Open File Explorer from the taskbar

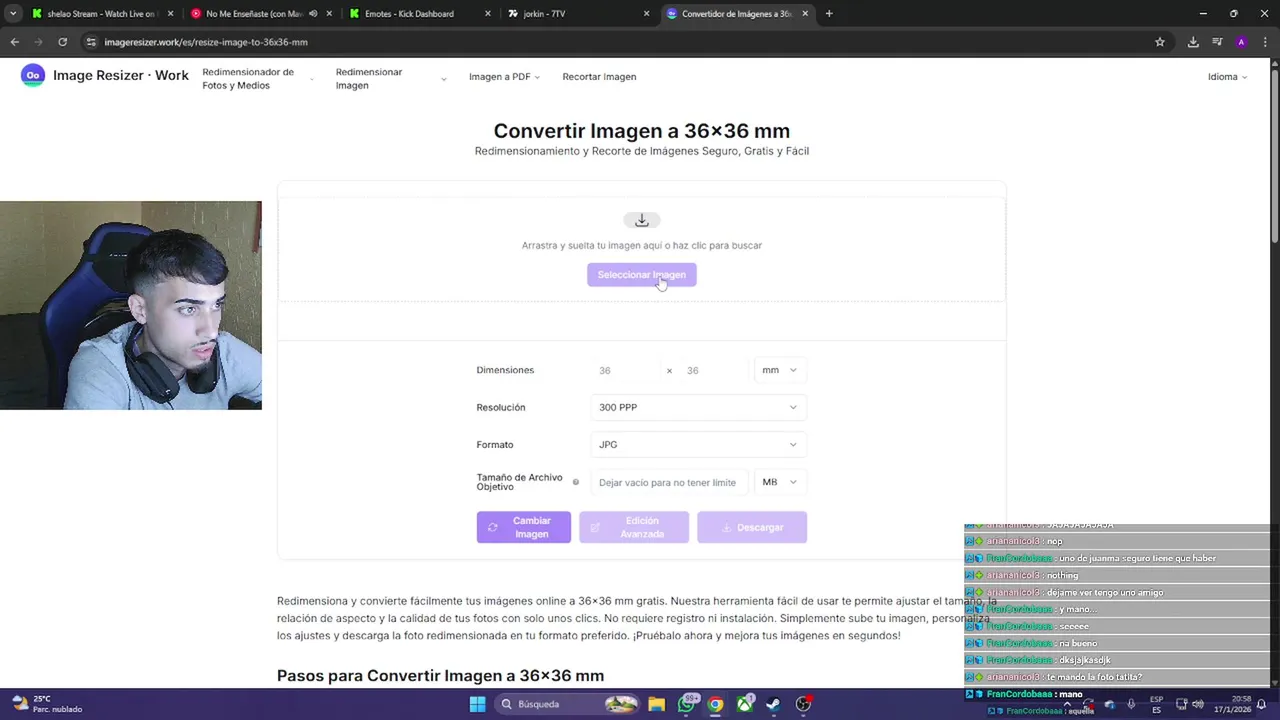coord(656,704)
